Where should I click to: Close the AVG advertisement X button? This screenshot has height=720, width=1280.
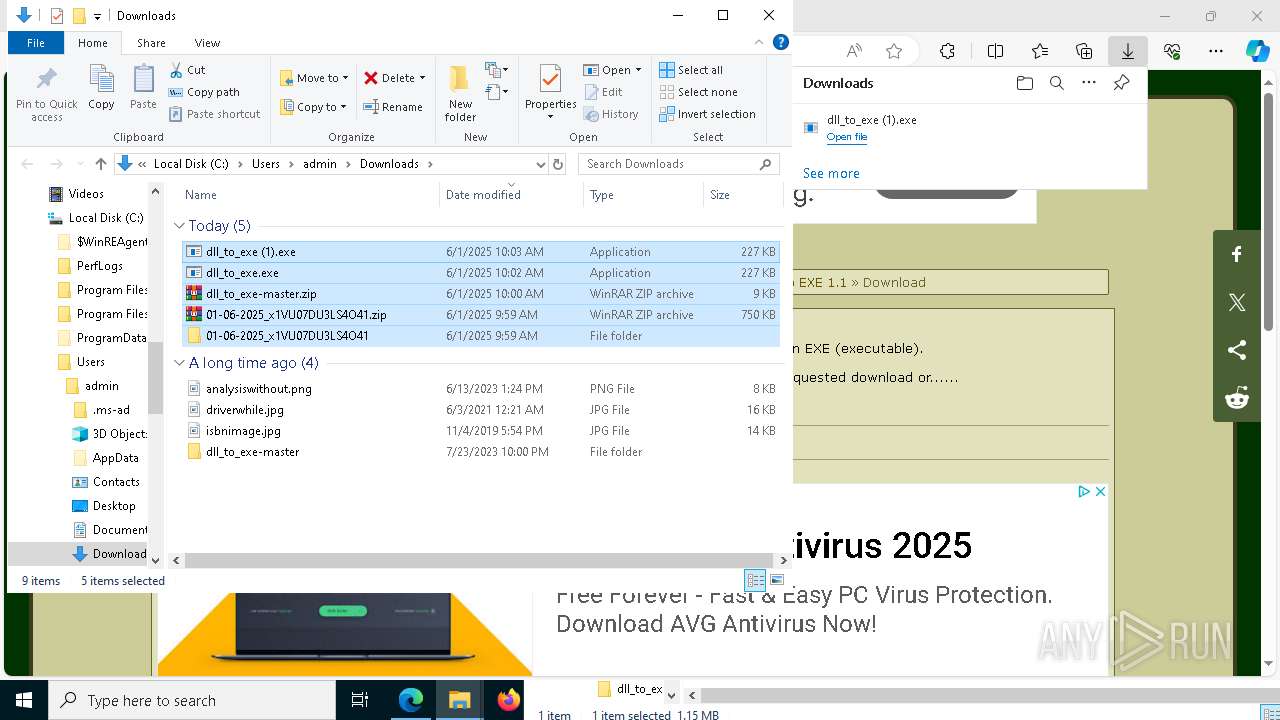[1100, 491]
